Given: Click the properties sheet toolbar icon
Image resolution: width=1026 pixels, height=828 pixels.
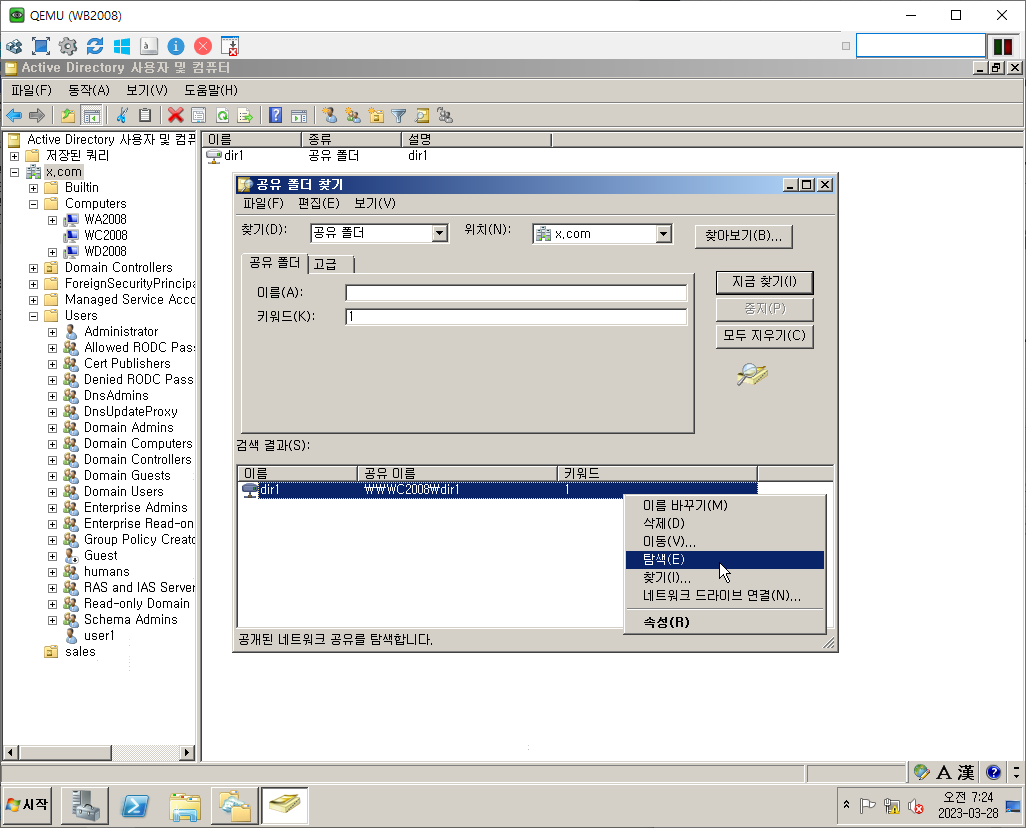Looking at the screenshot, I should (198, 116).
